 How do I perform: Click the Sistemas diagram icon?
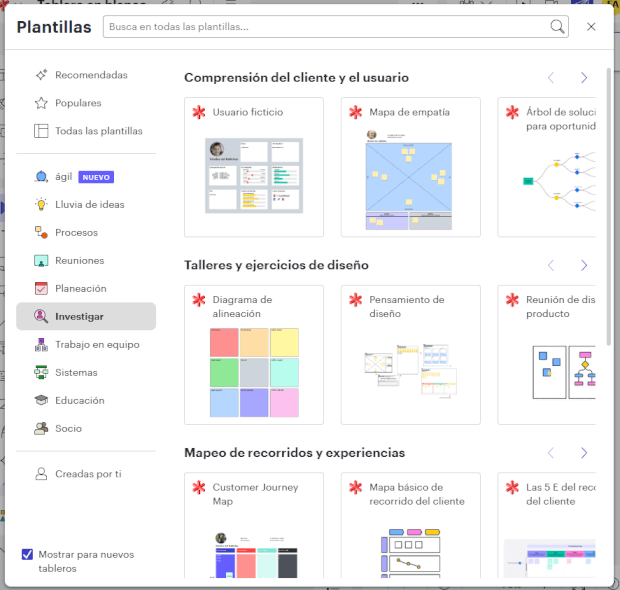coord(41,373)
